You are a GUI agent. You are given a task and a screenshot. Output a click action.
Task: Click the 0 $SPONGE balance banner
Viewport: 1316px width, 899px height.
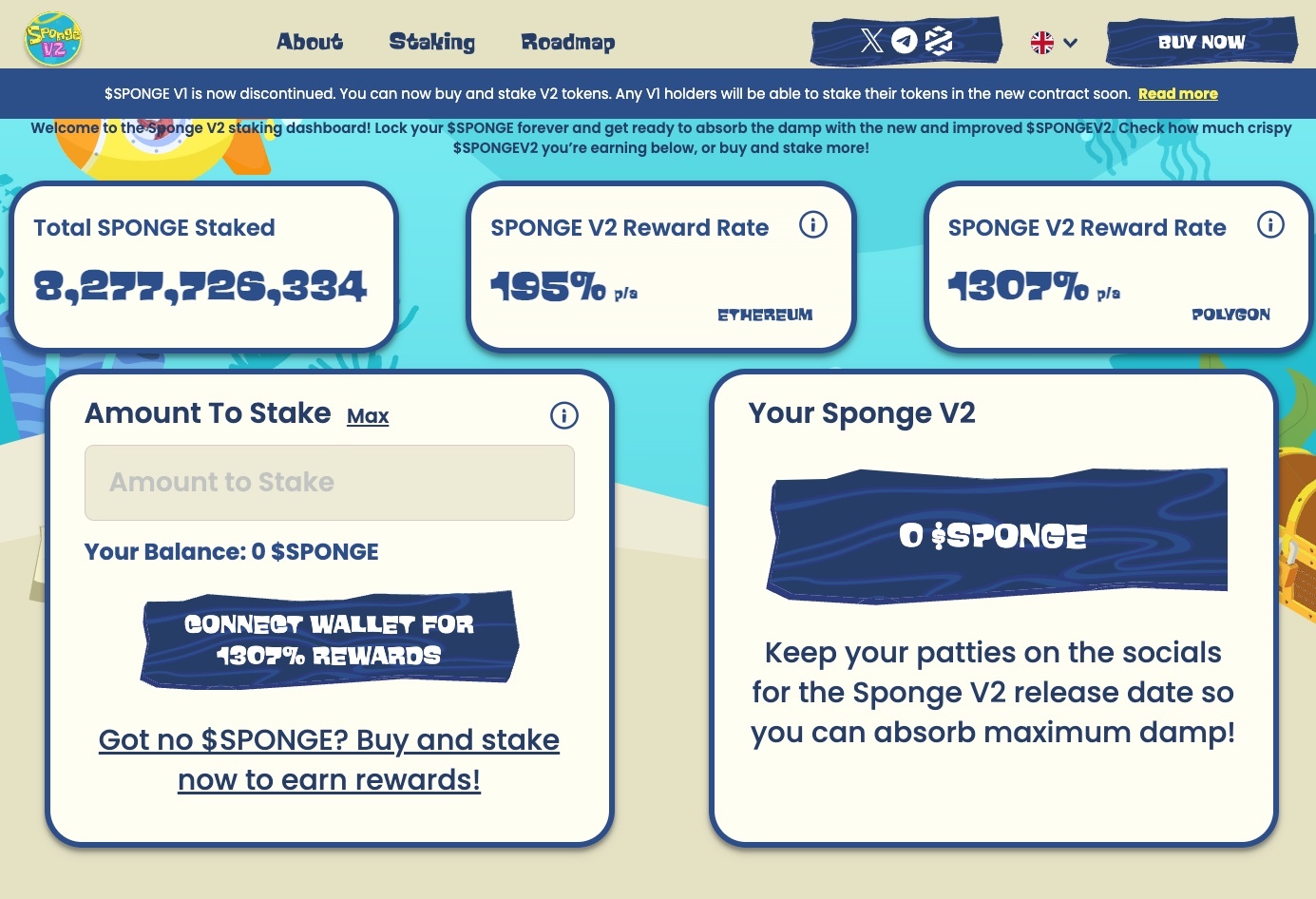(998, 536)
